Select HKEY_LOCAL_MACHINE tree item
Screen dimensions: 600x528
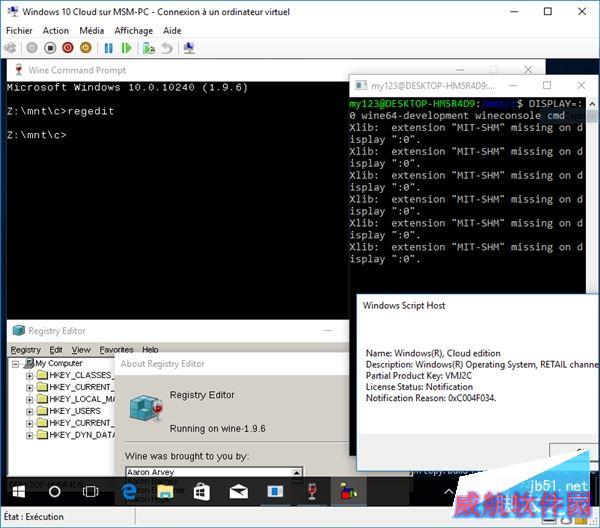coord(82,399)
